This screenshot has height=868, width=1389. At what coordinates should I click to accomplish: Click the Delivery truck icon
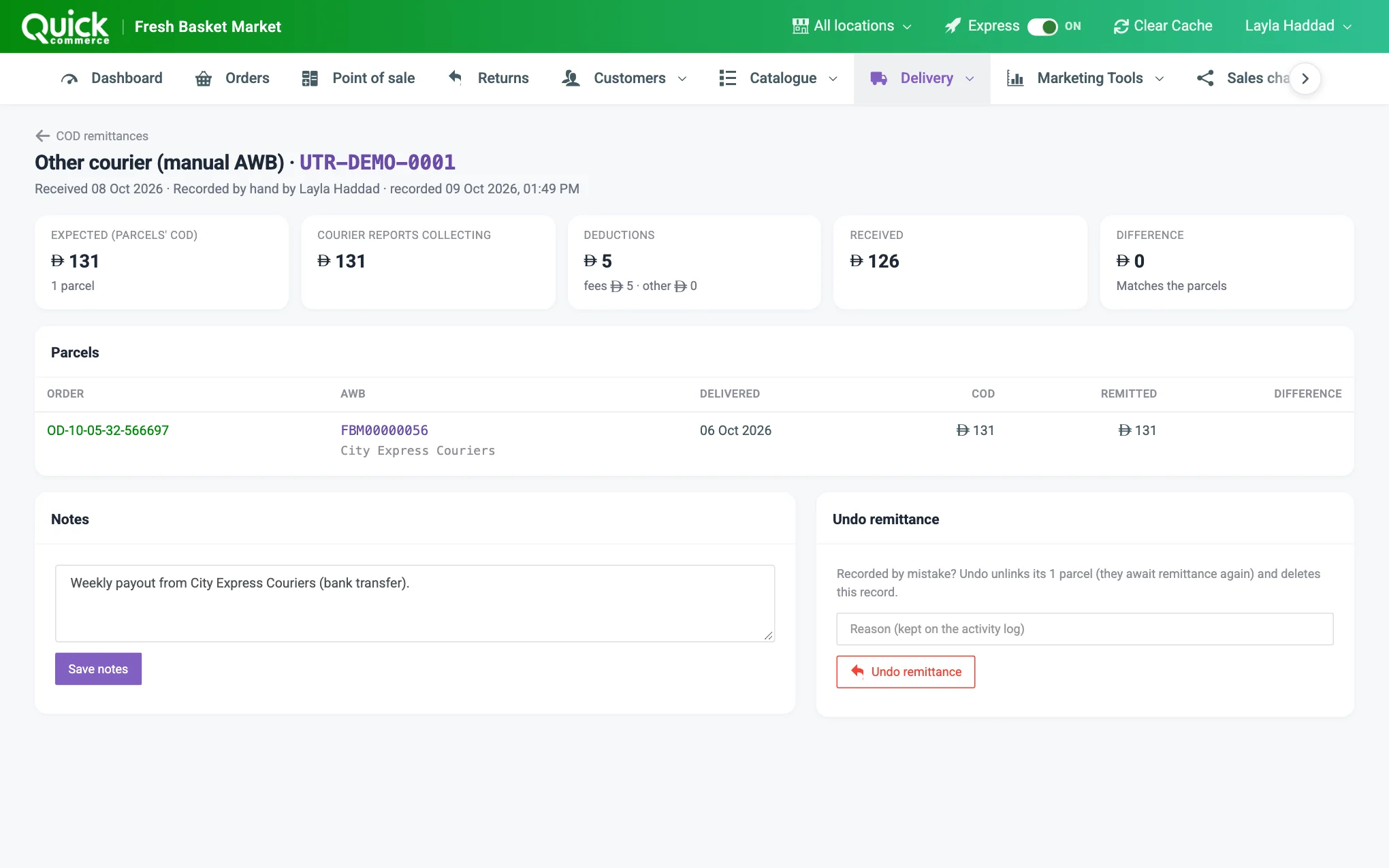tap(878, 78)
